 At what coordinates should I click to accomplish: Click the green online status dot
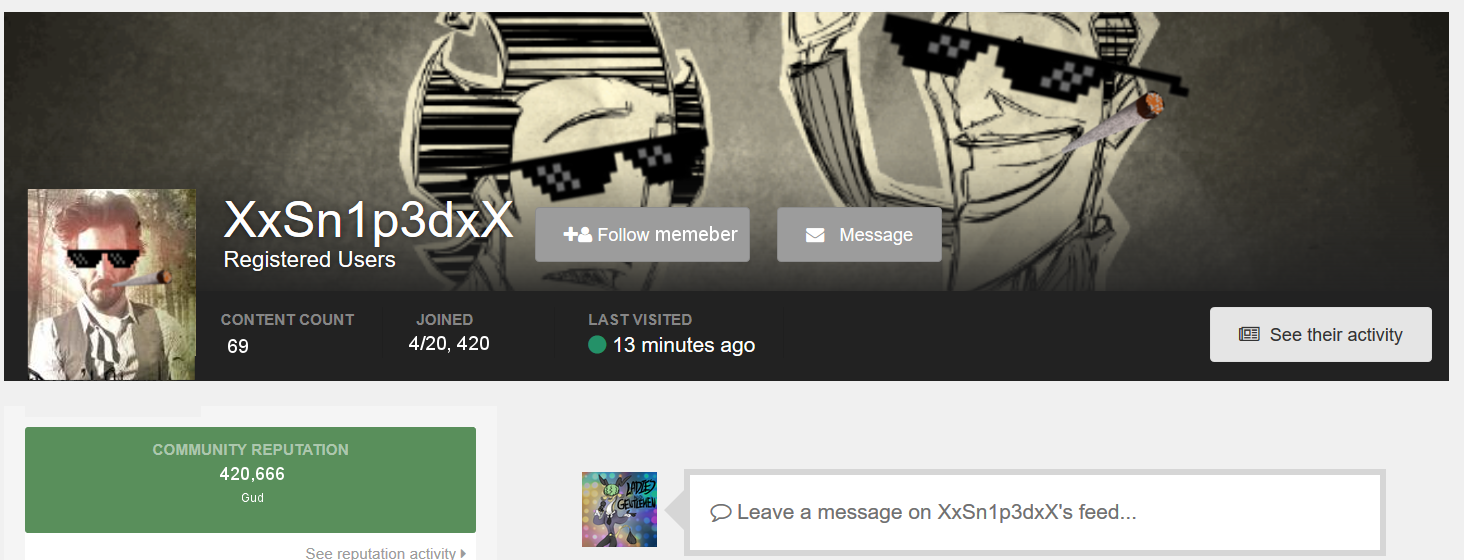pos(597,345)
